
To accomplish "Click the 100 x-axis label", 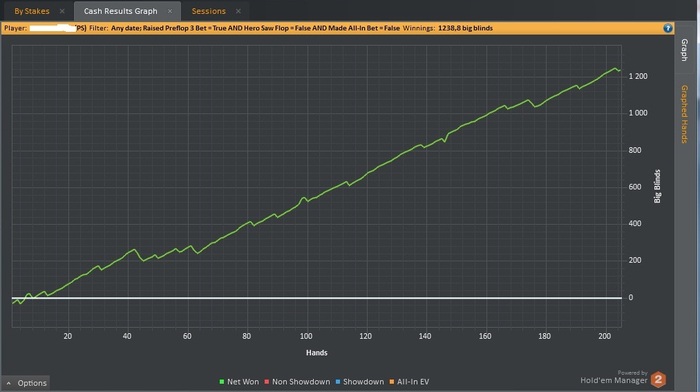I will [x=306, y=336].
